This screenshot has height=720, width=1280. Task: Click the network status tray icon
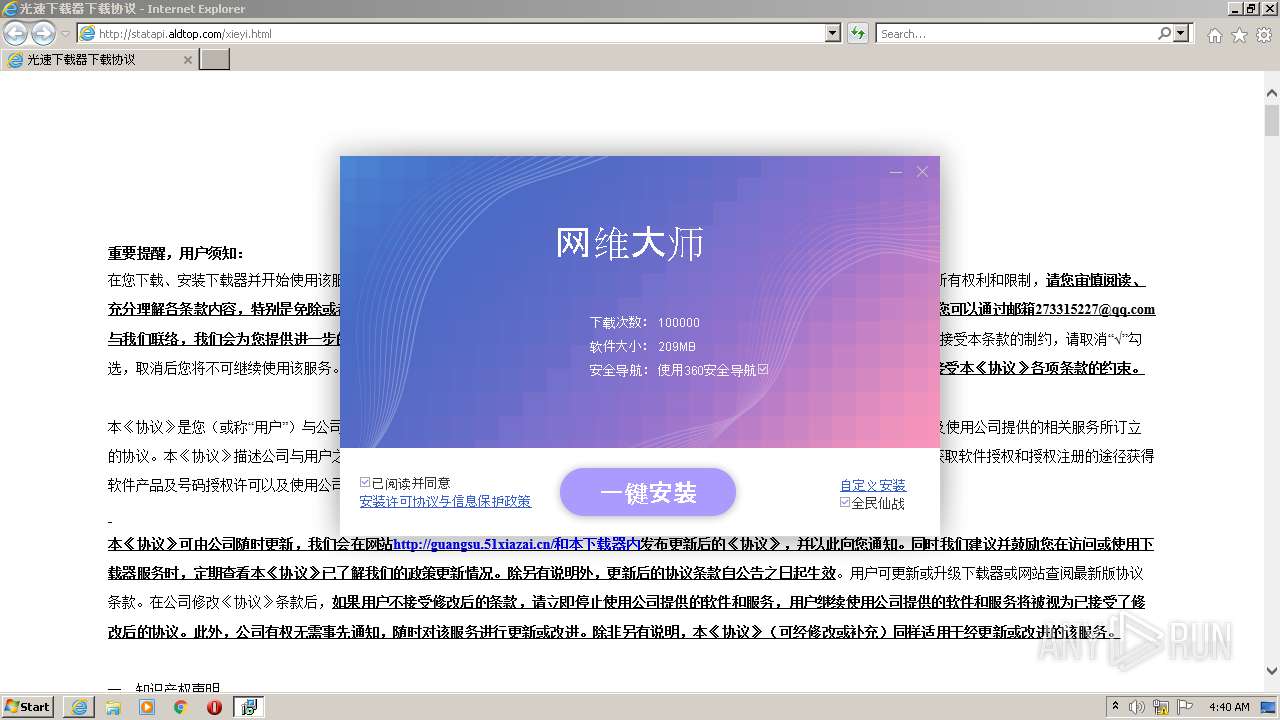pos(1162,707)
